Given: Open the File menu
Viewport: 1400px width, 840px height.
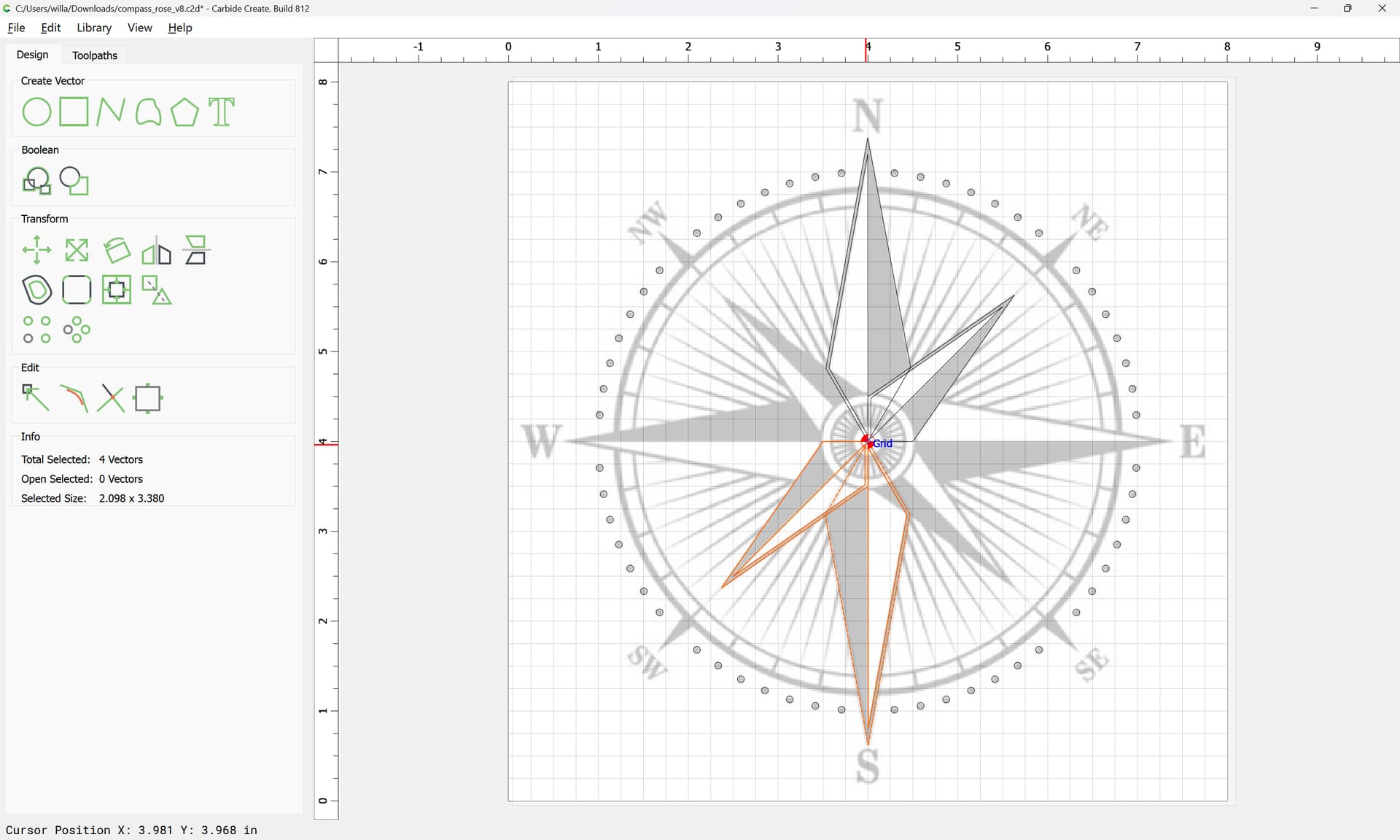Looking at the screenshot, I should [16, 28].
